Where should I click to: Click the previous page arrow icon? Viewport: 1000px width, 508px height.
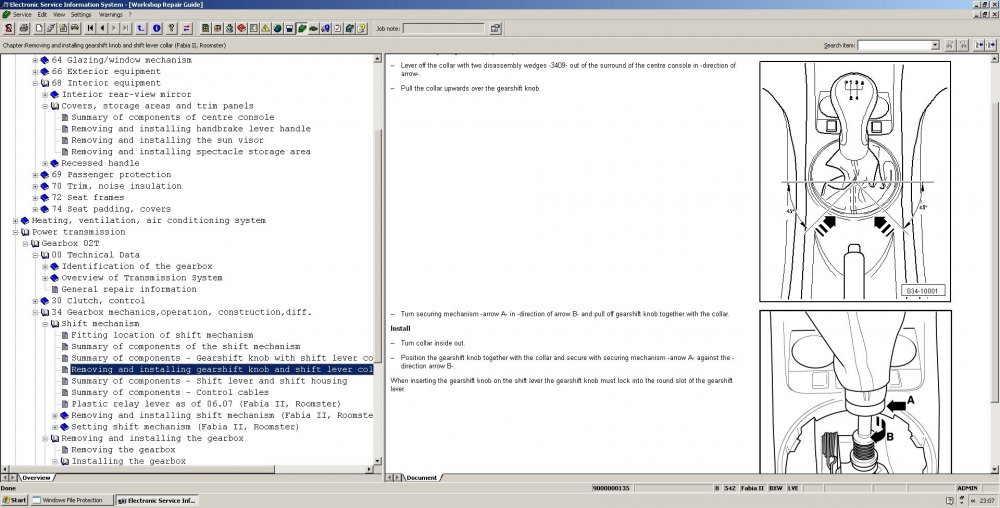click(102, 28)
